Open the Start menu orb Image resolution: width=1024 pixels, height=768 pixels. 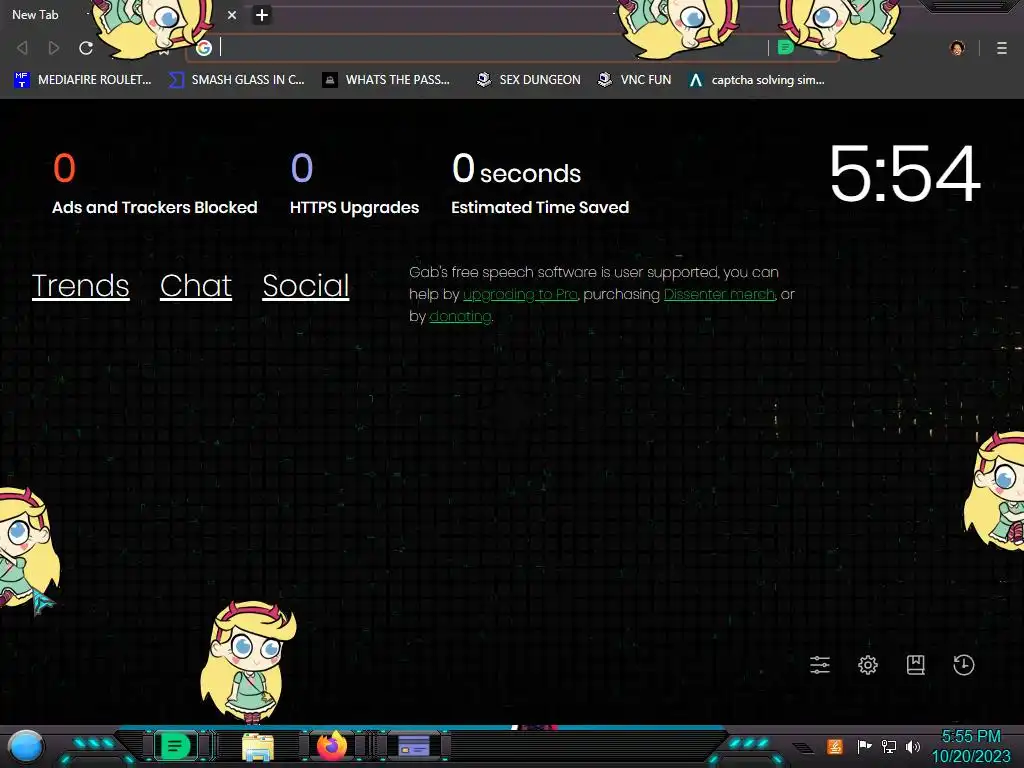pos(26,746)
